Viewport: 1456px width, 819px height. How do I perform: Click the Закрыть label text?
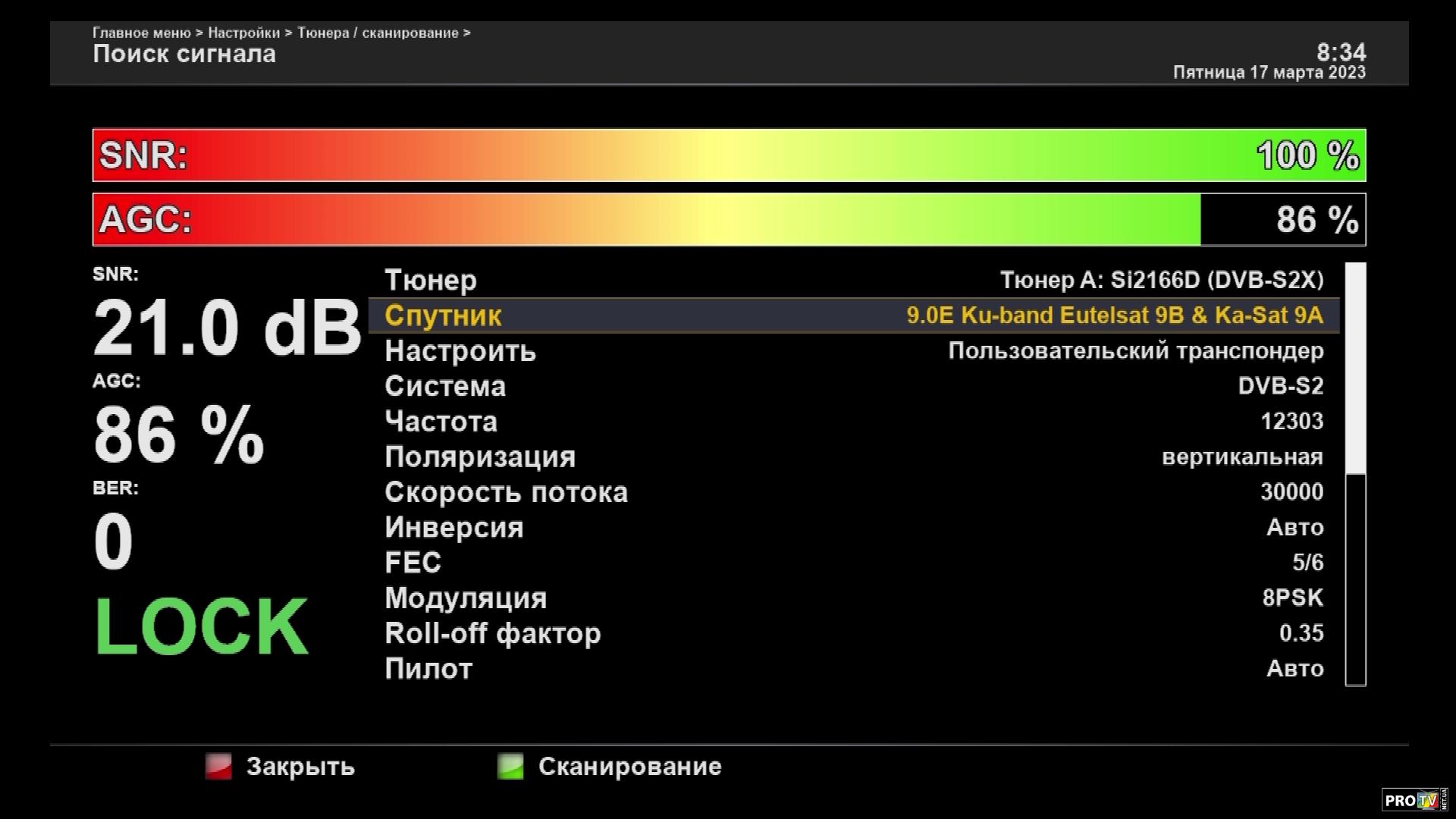pos(300,767)
